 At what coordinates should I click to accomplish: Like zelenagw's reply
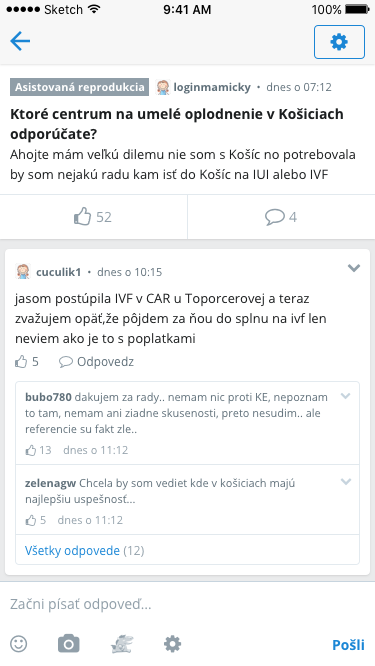tap(36, 520)
